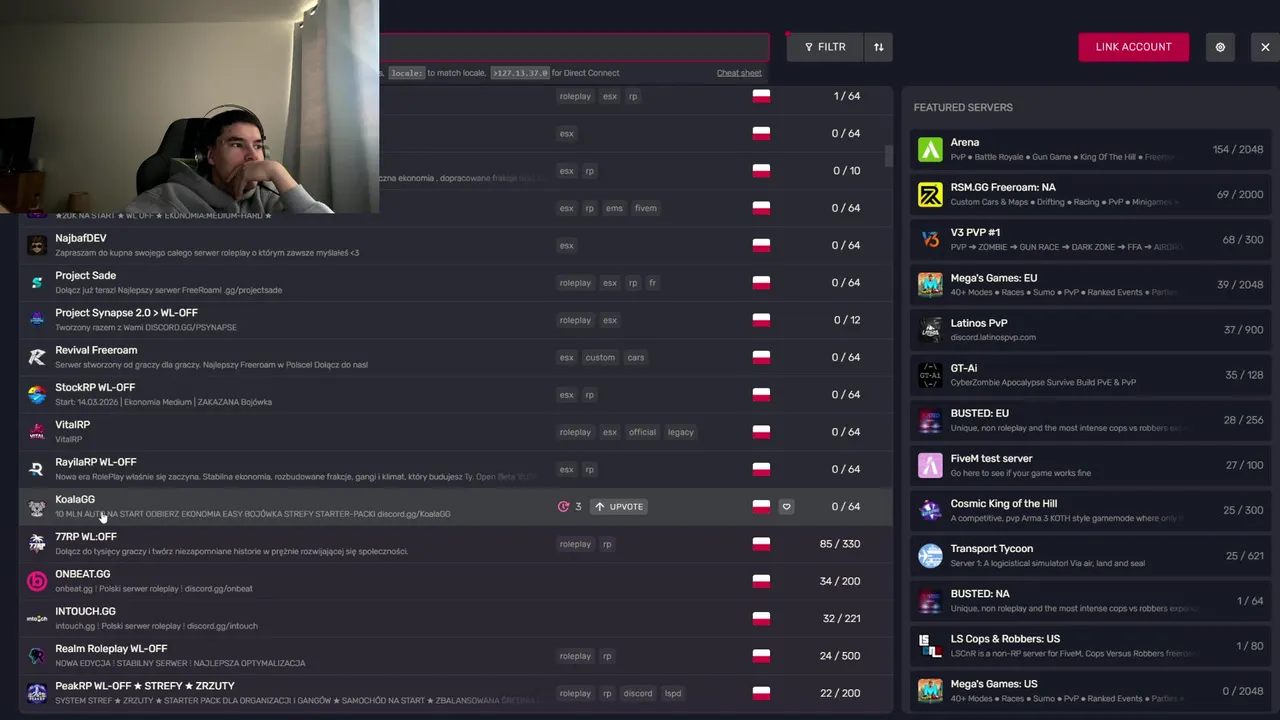
Task: Open Mega's Games: US icon
Action: pyautogui.click(x=930, y=691)
